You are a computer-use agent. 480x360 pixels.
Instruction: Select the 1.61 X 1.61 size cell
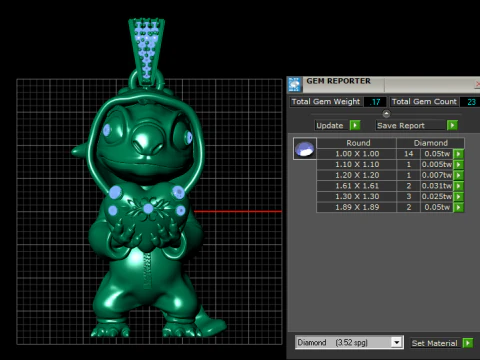pos(357,186)
